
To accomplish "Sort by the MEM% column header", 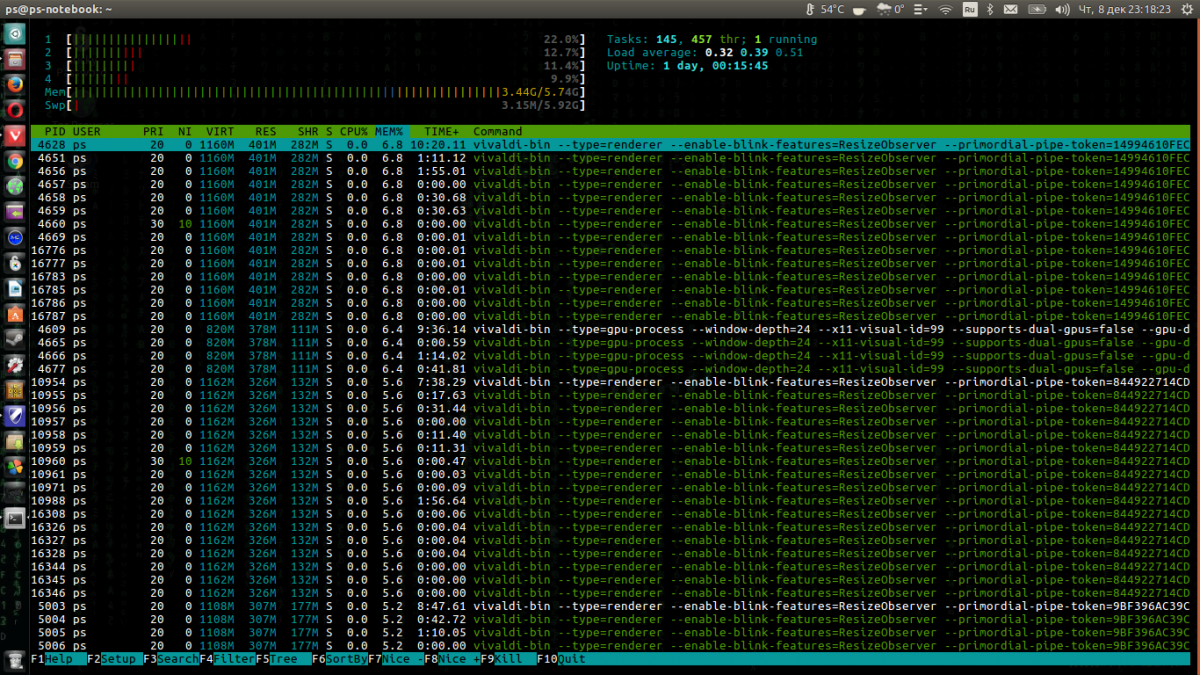I will (x=388, y=131).
